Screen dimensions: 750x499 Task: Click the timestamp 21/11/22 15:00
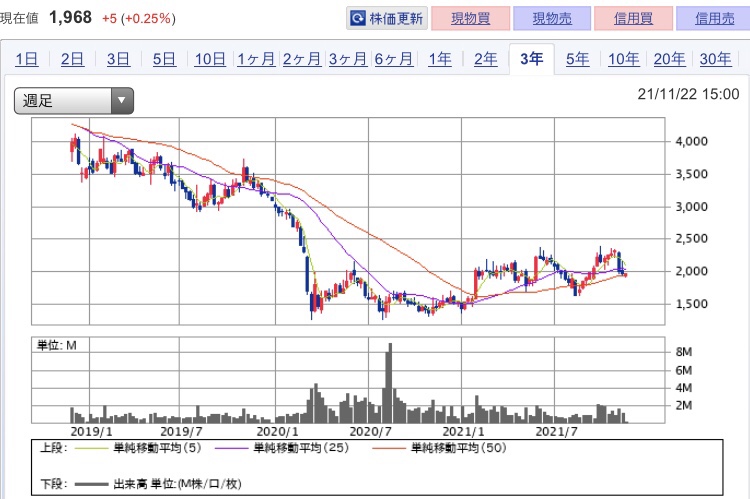(688, 94)
